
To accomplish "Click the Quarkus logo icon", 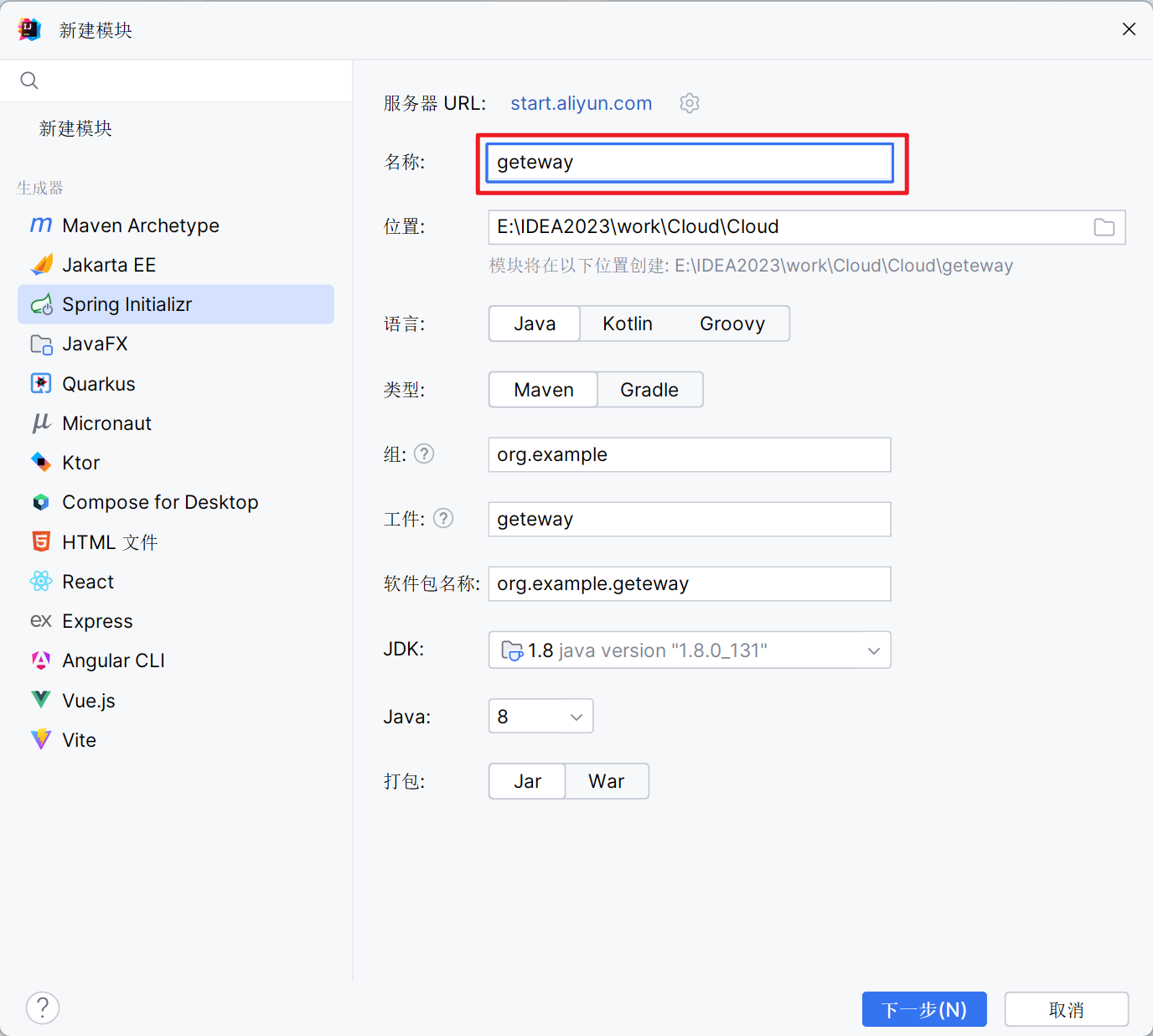I will [41, 383].
